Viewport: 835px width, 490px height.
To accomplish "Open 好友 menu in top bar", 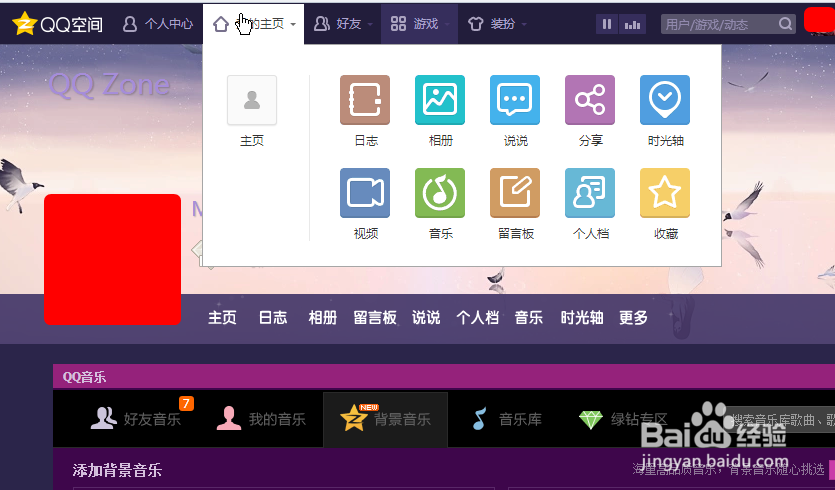I will tap(338, 24).
